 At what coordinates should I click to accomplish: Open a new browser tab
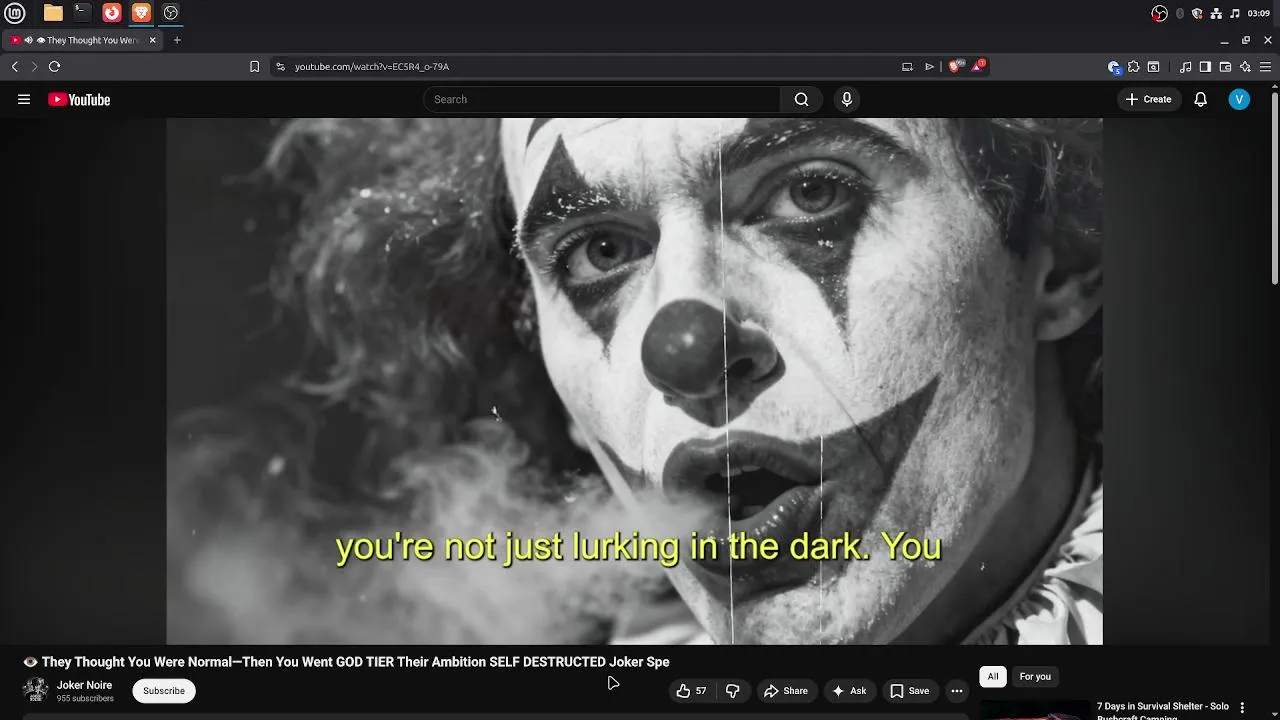pos(177,40)
